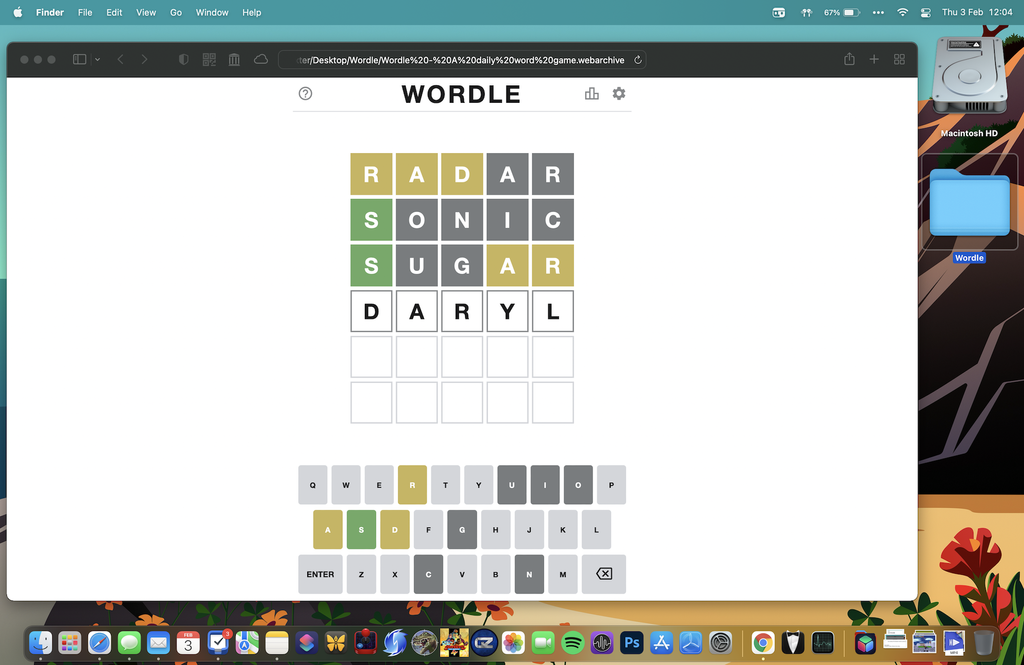Open Wordle statistics bar chart icon
Screen dimensions: 1024x665
[x=592, y=93]
